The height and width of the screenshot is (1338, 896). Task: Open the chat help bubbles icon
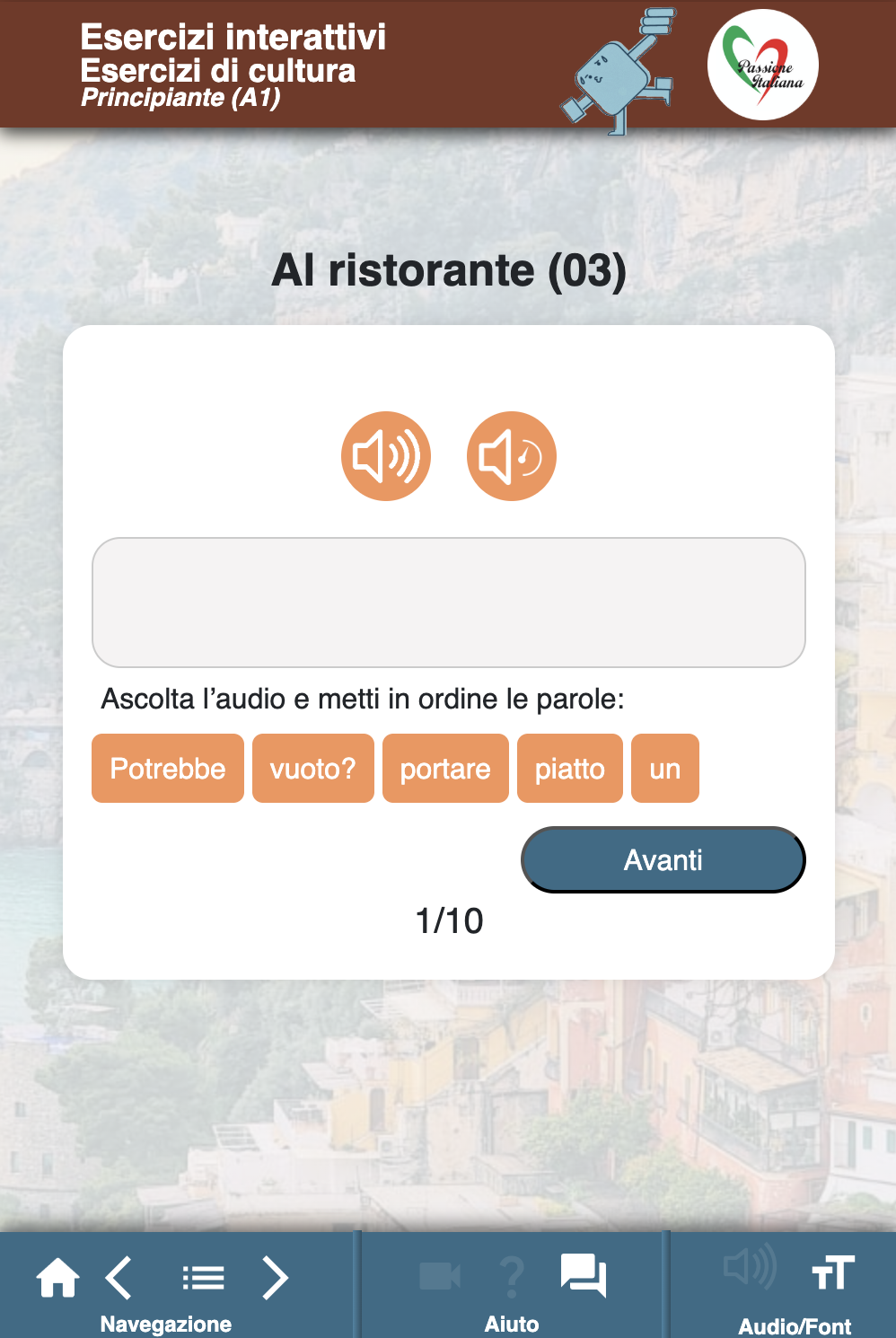tap(584, 1275)
